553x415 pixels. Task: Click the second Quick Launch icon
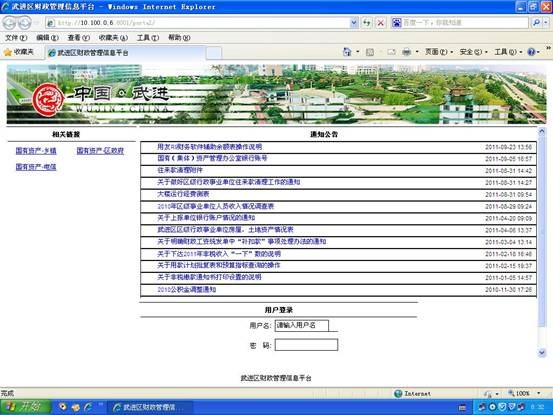75,407
